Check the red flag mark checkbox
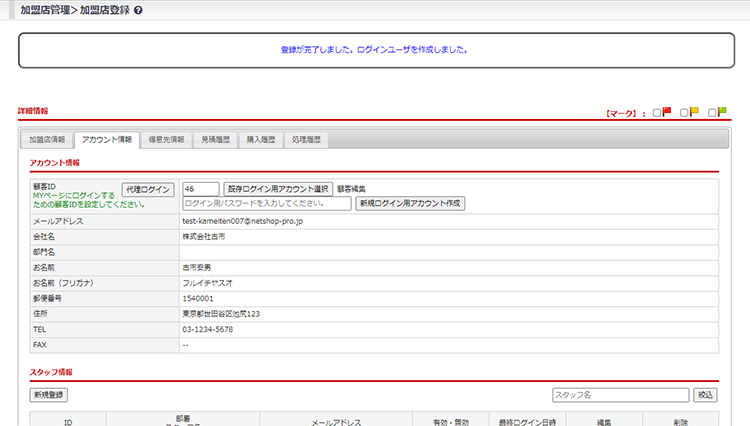This screenshot has width=750, height=426. pos(657,113)
